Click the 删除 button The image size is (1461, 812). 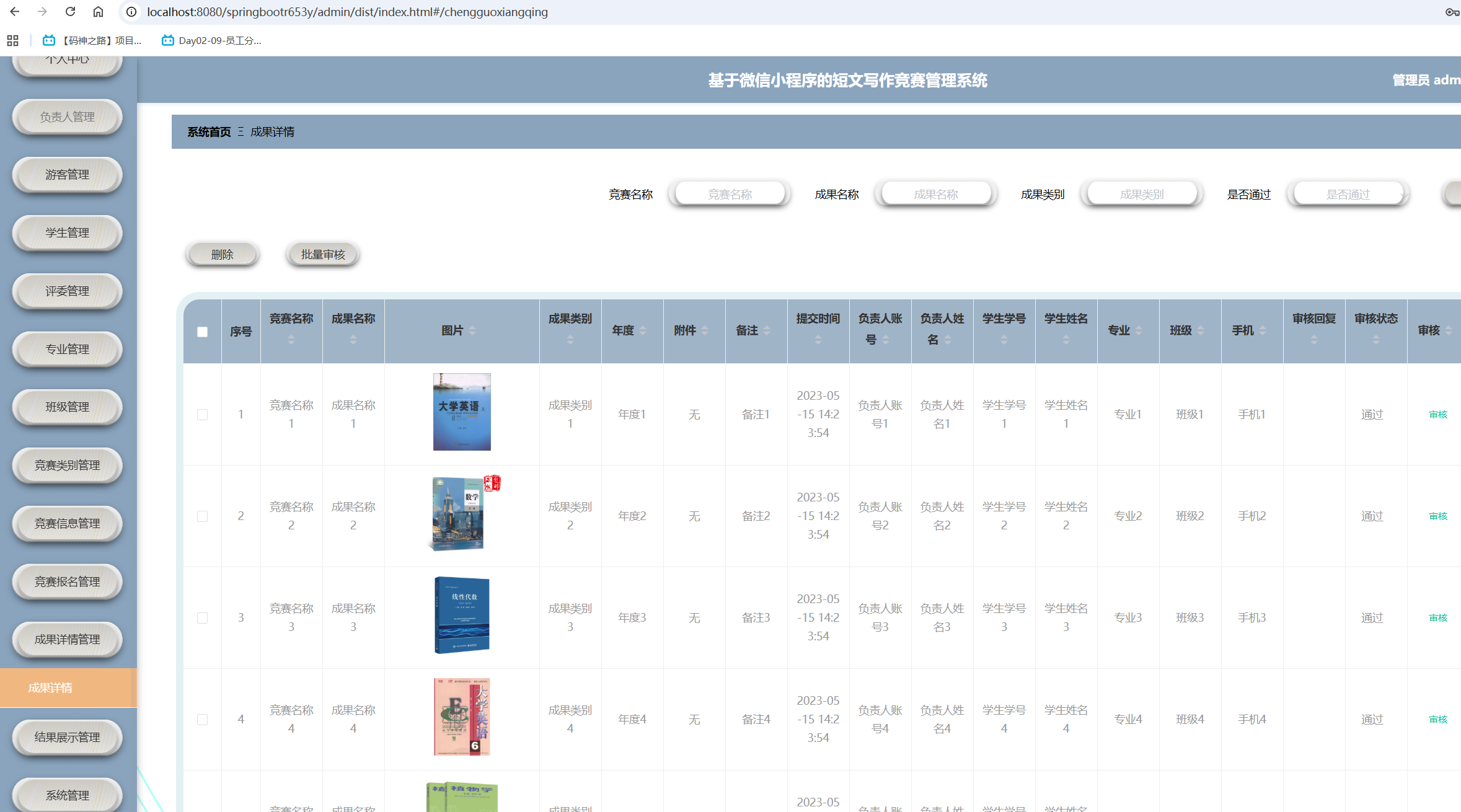221,254
